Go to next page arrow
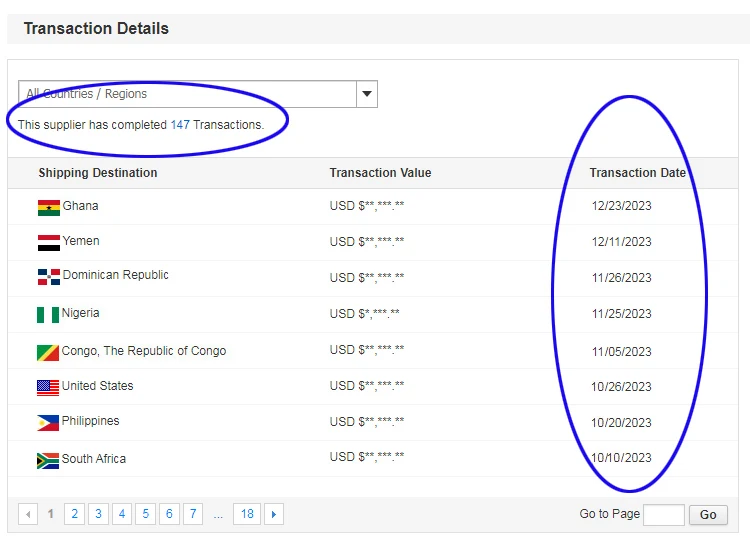 point(274,514)
